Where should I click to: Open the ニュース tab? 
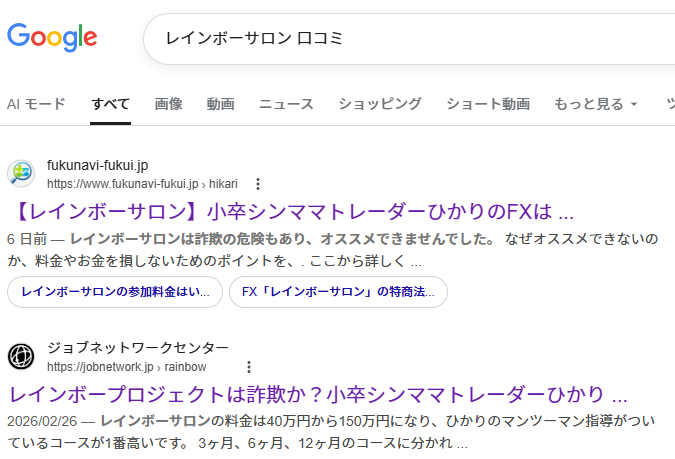pos(286,104)
